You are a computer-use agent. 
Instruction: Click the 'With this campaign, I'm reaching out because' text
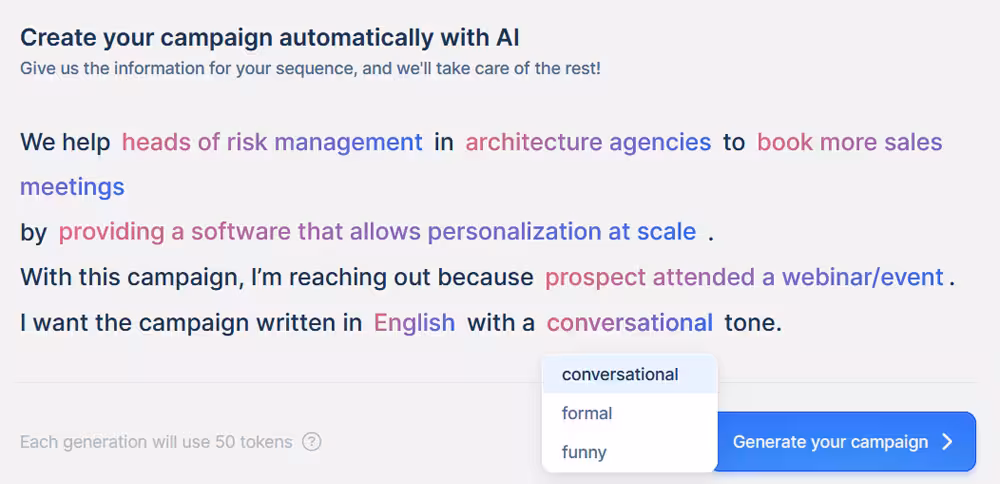[277, 277]
